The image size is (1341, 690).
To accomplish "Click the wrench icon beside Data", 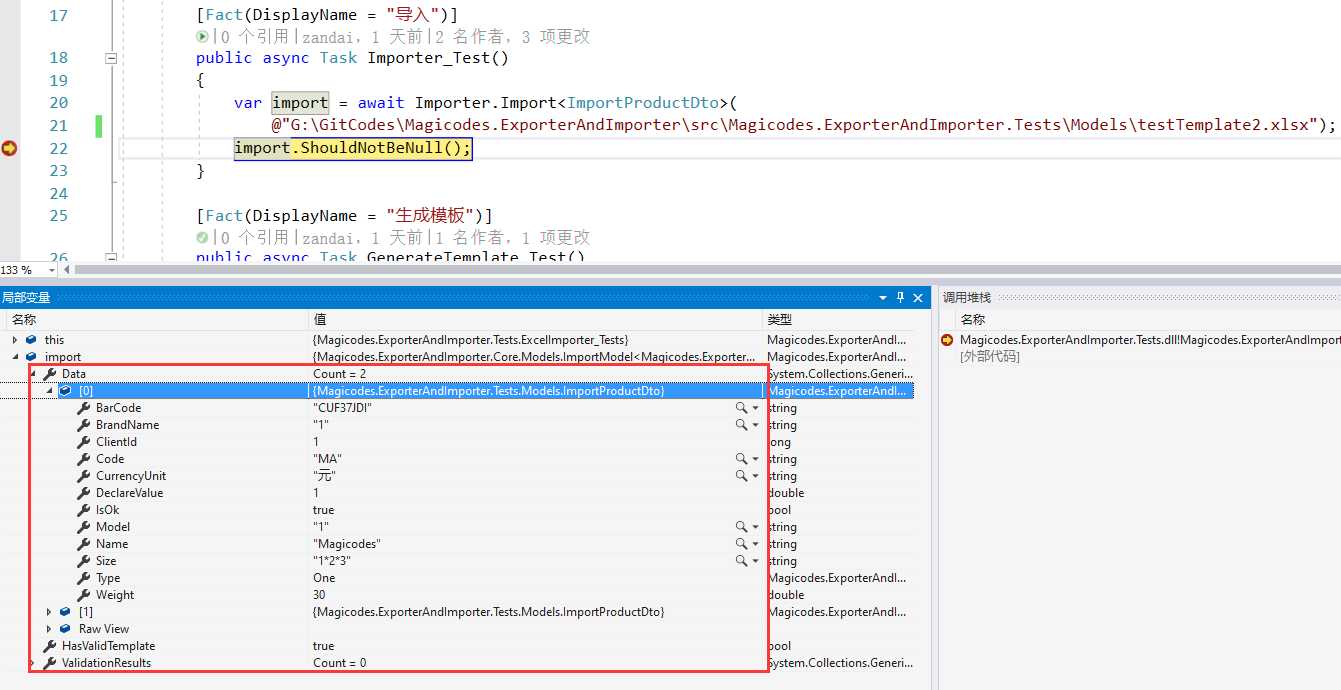I will (50, 374).
